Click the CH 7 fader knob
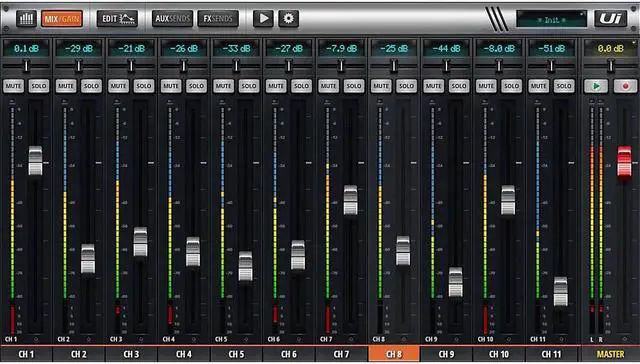Screen dimensions: 640x364 click(351, 200)
